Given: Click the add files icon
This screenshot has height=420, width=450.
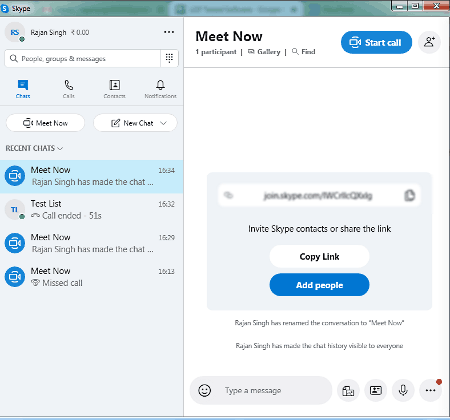Looking at the screenshot, I should 348,390.
